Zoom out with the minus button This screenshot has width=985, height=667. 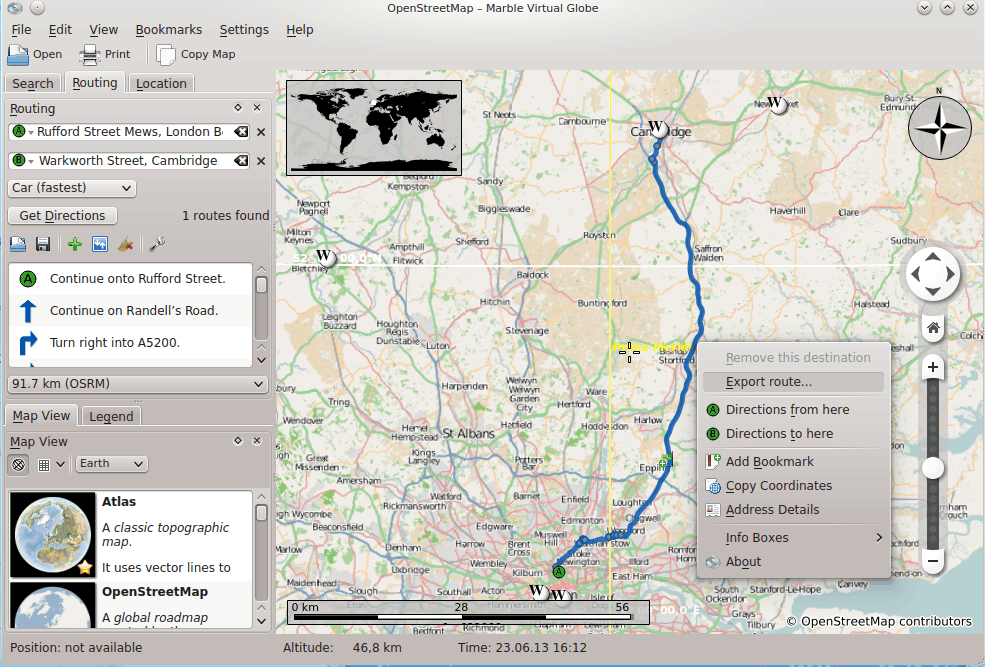(933, 561)
